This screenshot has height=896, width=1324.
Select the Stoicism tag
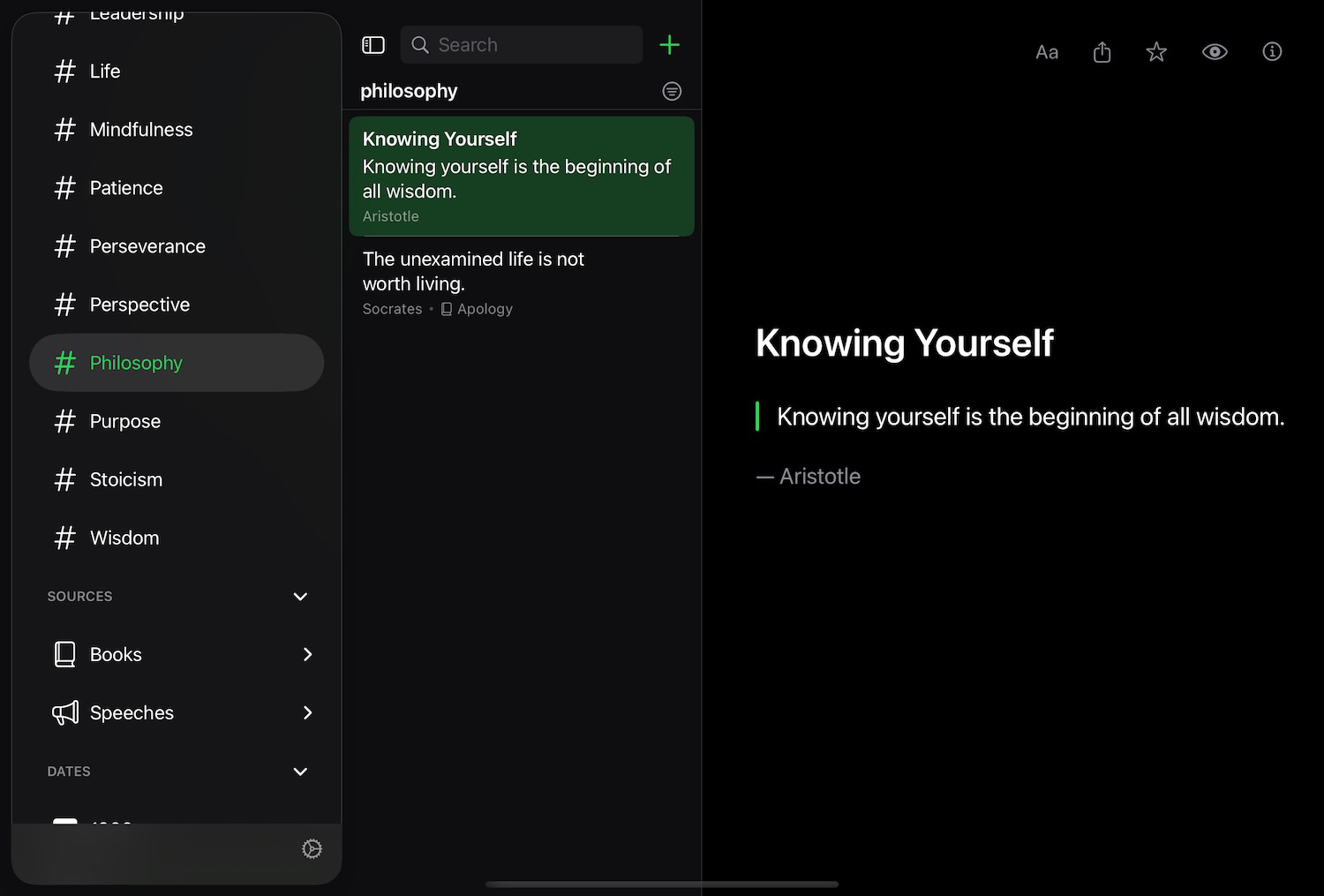pyautogui.click(x=126, y=479)
